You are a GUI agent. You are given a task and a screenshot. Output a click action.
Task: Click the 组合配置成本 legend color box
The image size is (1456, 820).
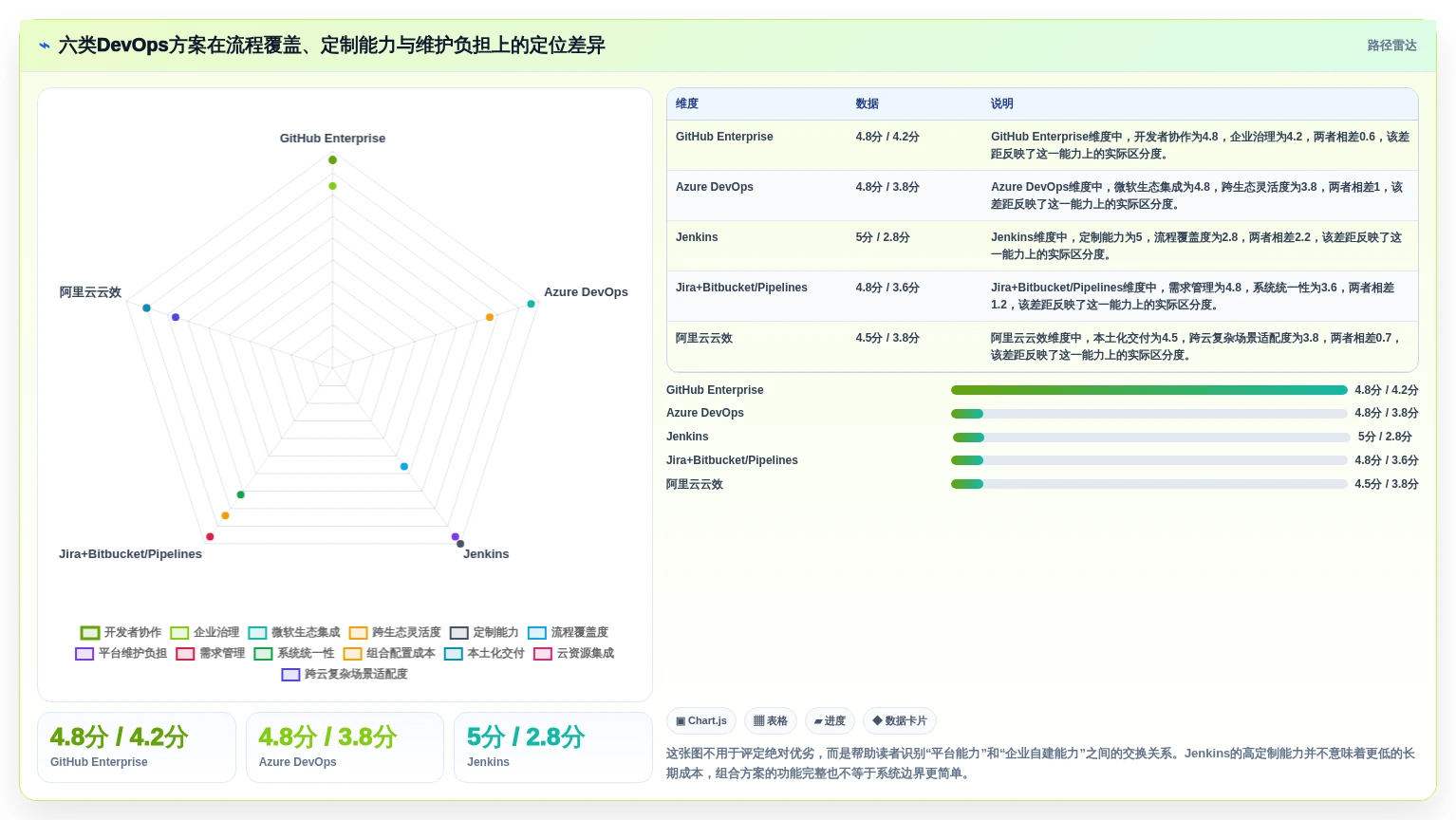[x=352, y=653]
